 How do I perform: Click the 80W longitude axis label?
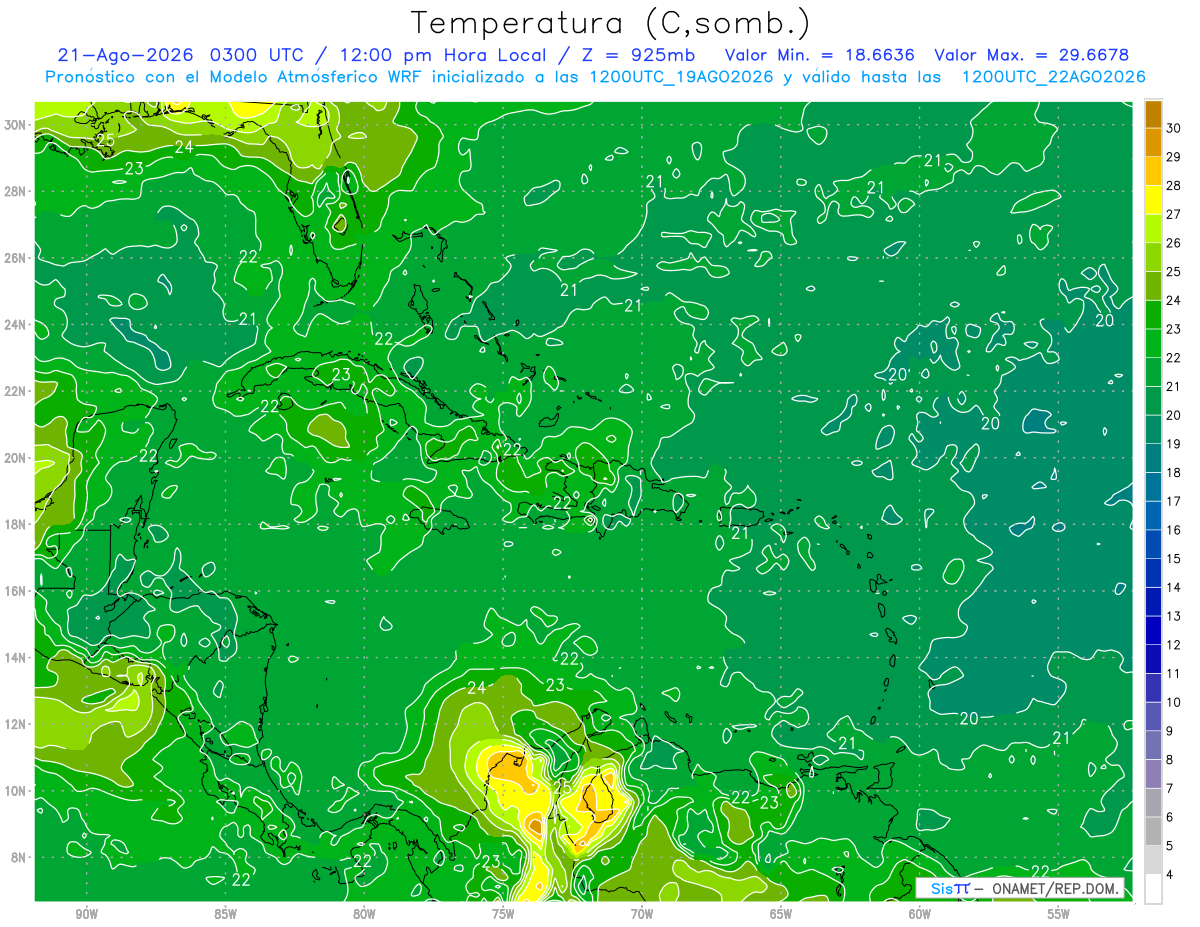point(364,913)
